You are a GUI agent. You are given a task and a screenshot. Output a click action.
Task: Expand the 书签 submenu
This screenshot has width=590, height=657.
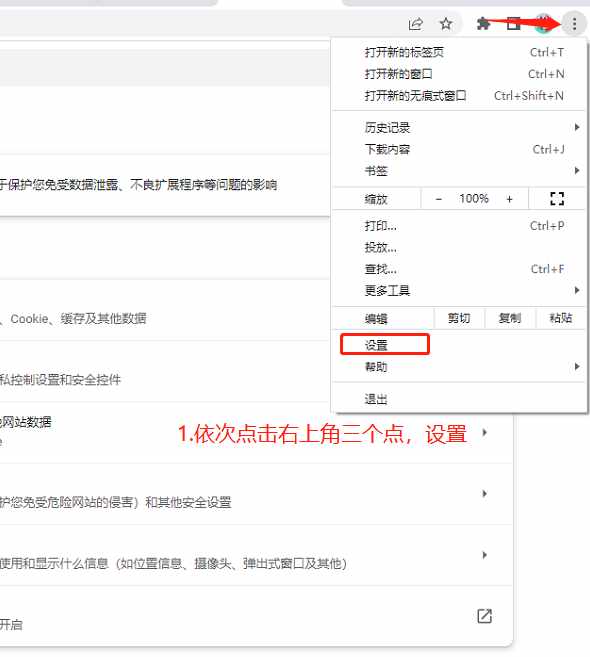tap(460, 171)
